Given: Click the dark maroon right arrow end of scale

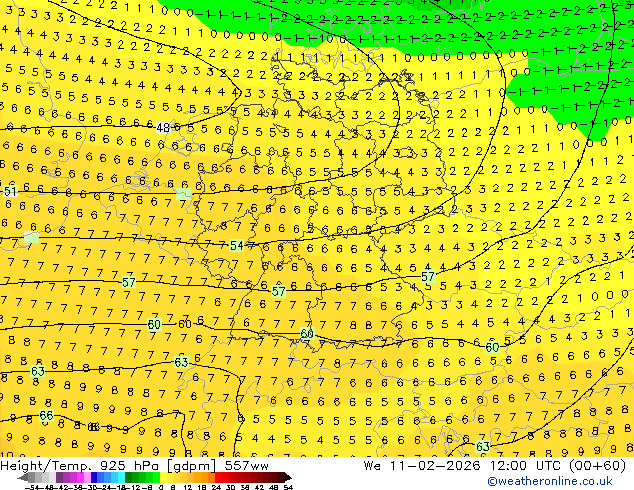Looking at the screenshot, I should coord(288,478).
